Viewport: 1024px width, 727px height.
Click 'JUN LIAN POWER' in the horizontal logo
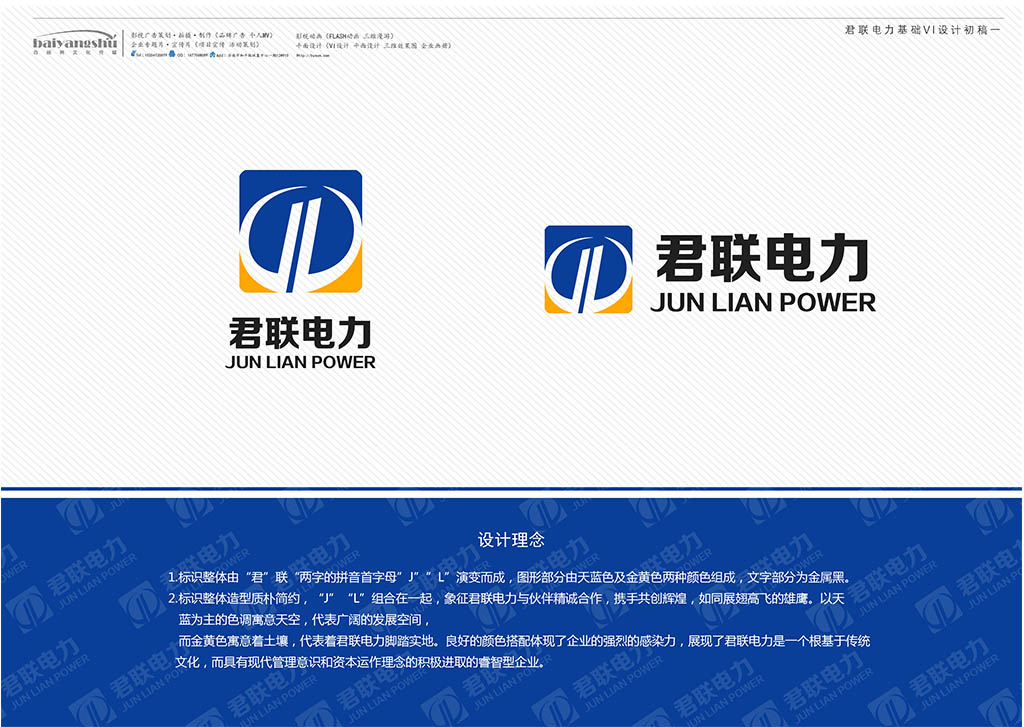tap(763, 302)
